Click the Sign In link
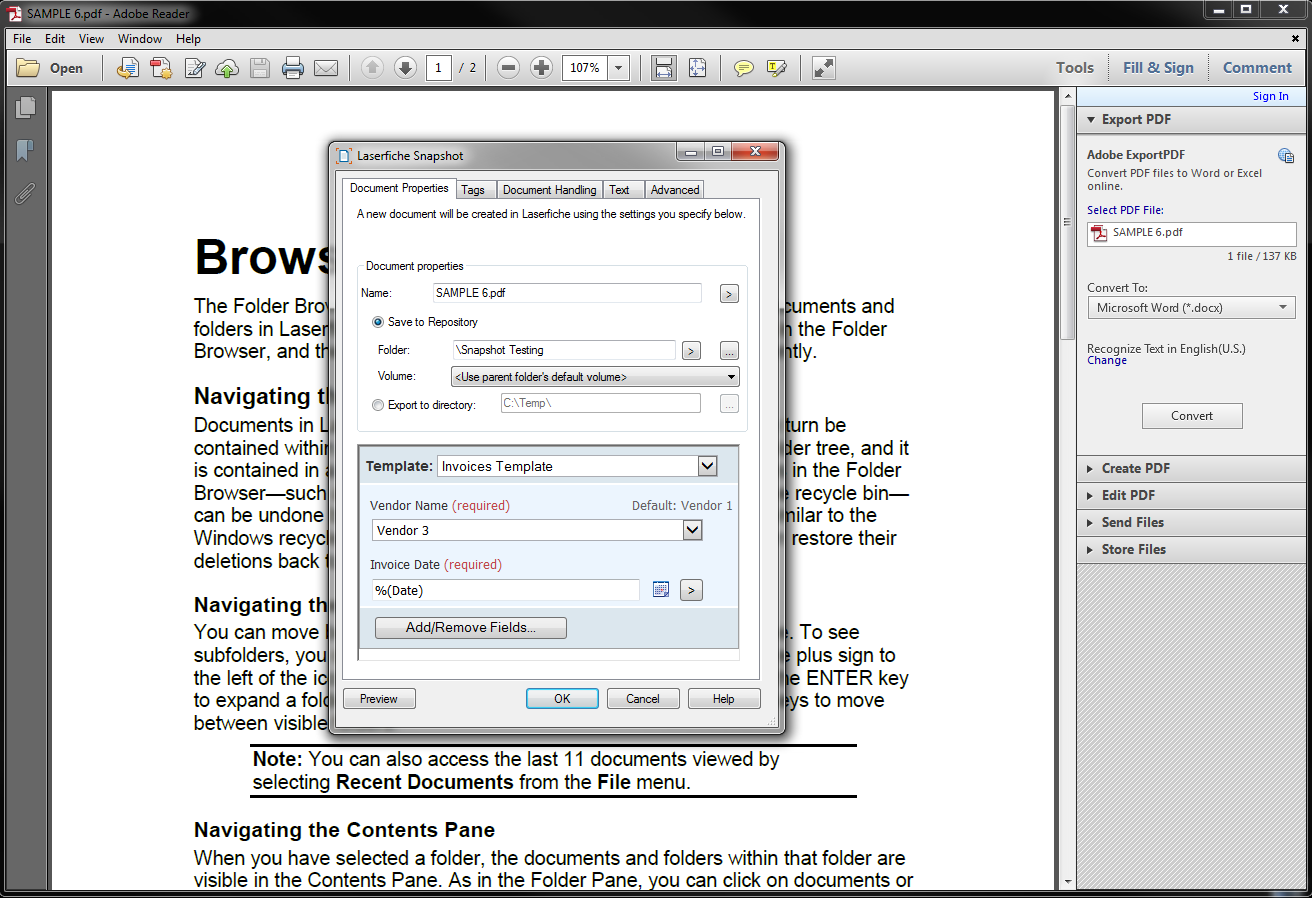This screenshot has height=898, width=1312. (1270, 97)
